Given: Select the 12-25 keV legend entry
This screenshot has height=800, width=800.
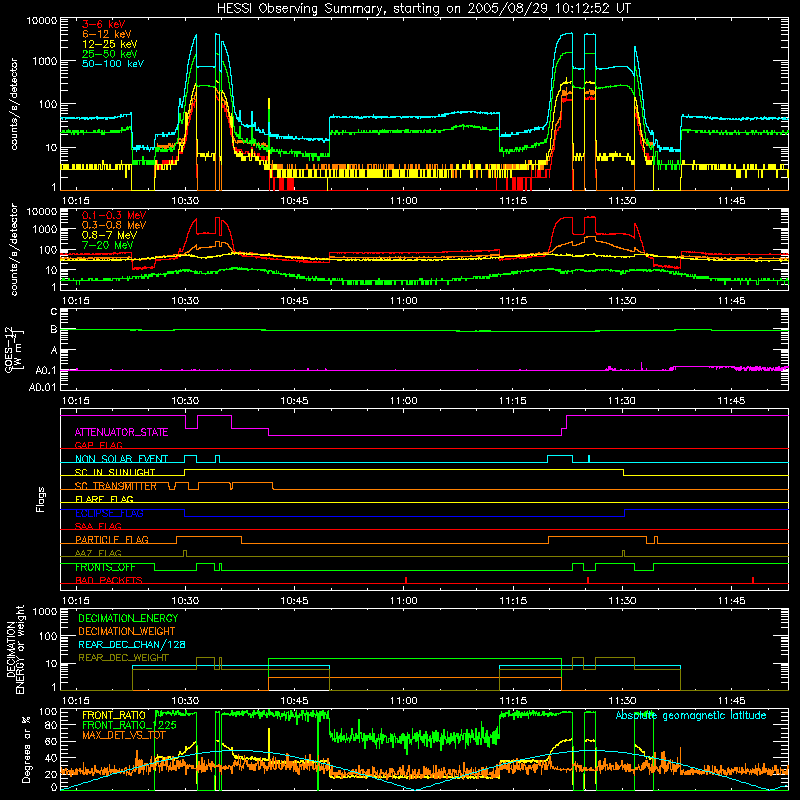Looking at the screenshot, I should click(x=110, y=44).
